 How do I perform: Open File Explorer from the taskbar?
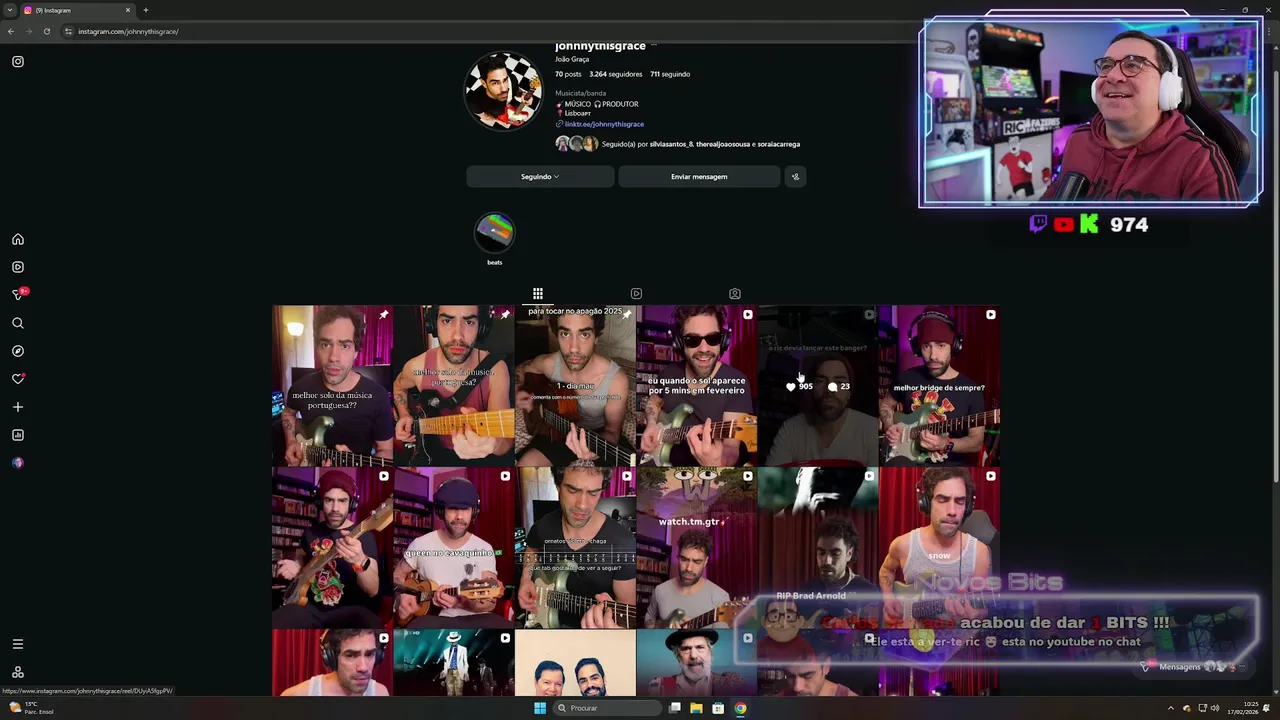696,708
